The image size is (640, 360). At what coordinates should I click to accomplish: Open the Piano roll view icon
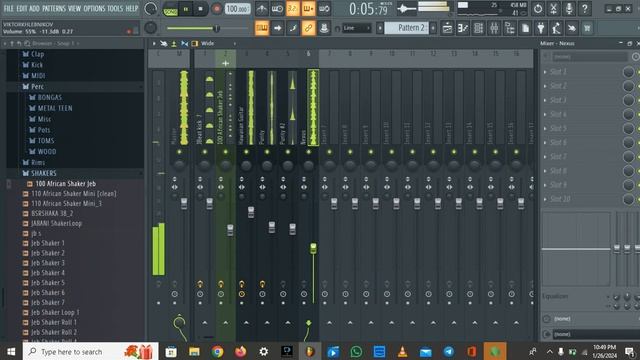463,28
